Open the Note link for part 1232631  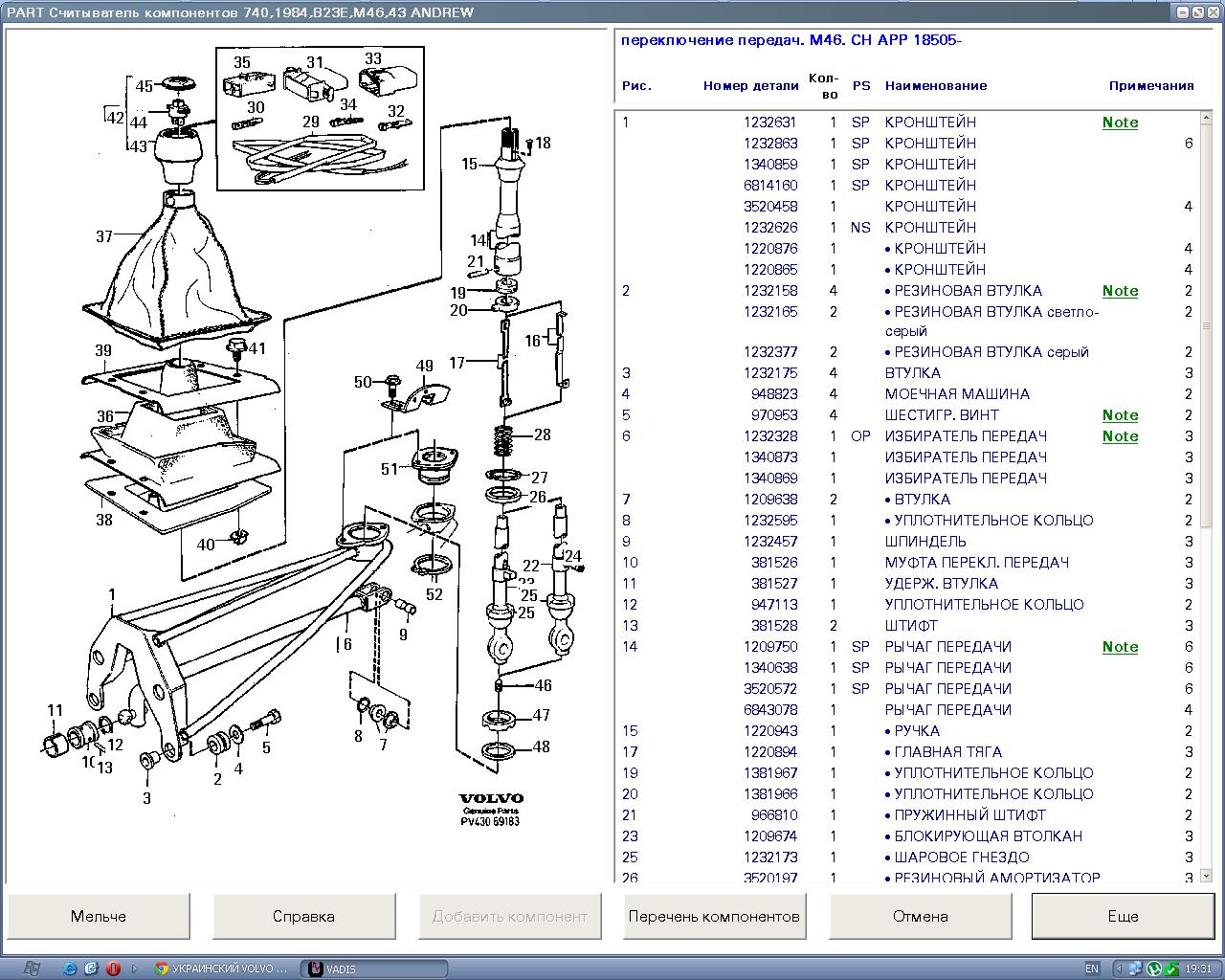tap(1120, 122)
